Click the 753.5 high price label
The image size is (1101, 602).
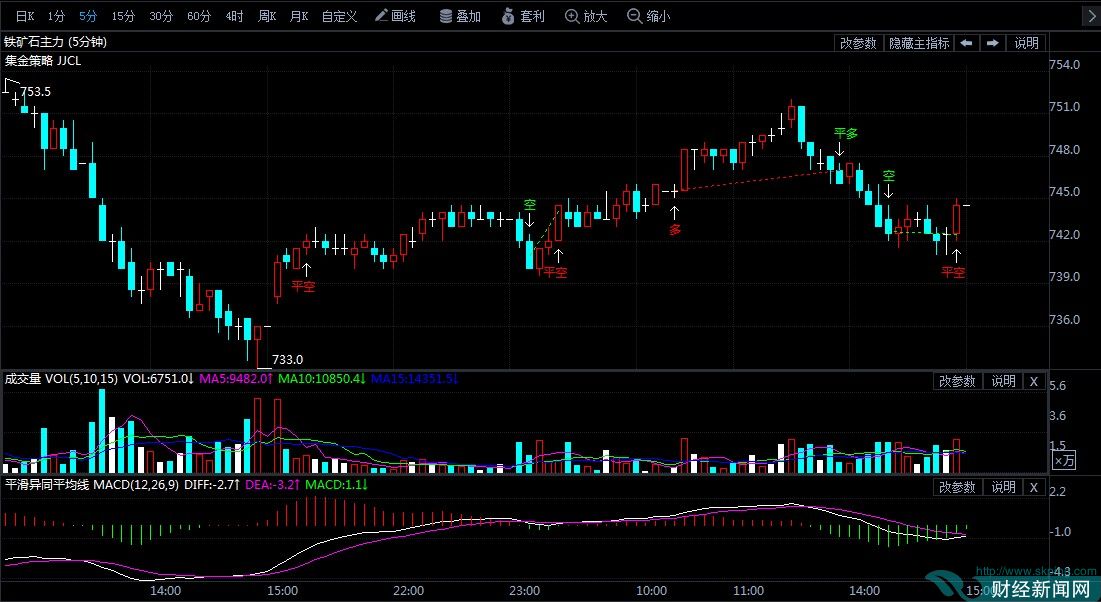click(x=35, y=91)
